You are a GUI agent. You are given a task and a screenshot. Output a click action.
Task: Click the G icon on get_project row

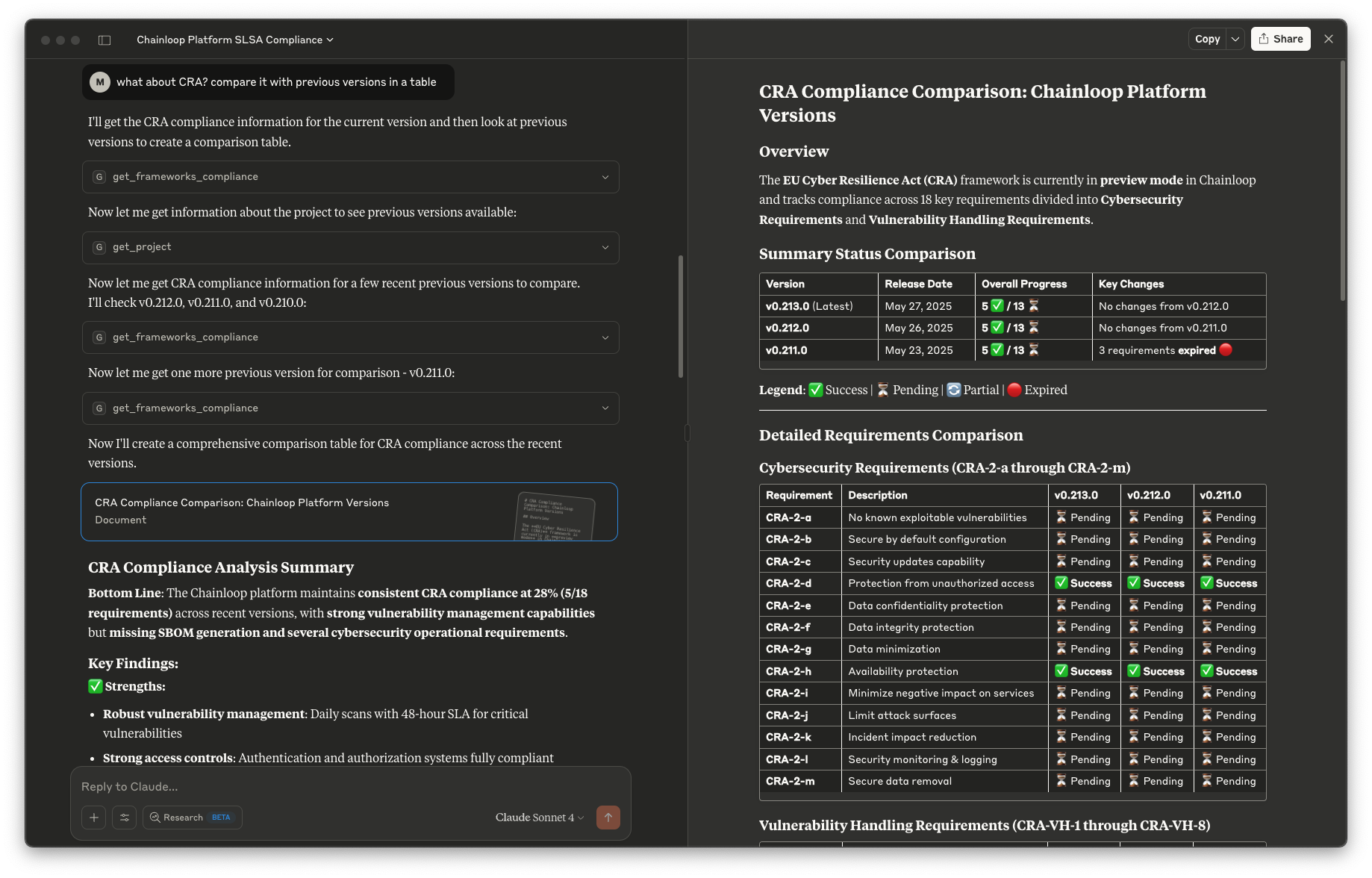click(99, 247)
